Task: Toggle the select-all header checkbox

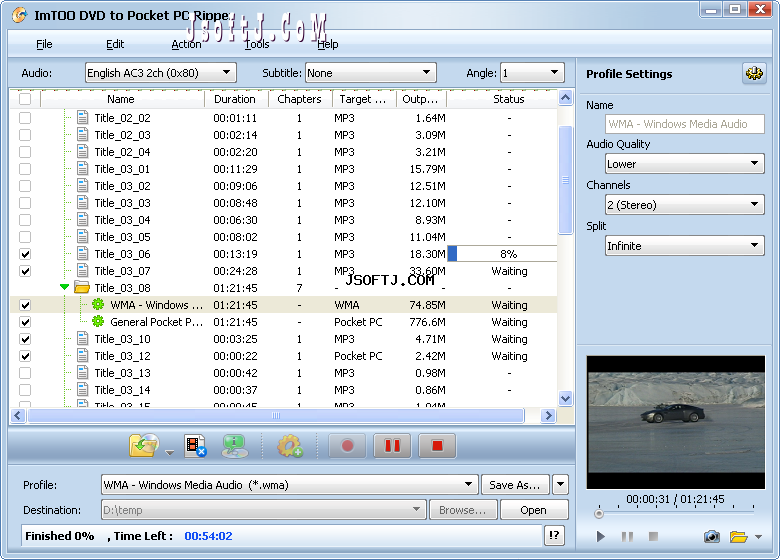Action: (x=25, y=99)
